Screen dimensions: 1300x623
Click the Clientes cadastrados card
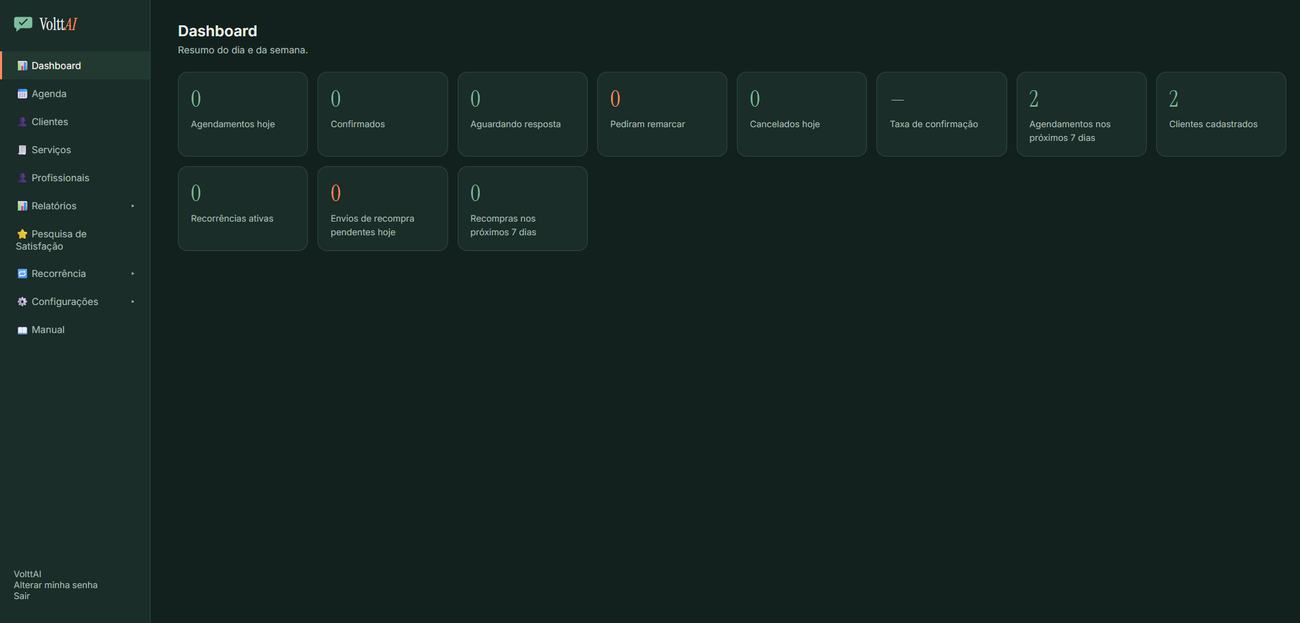click(x=1221, y=114)
